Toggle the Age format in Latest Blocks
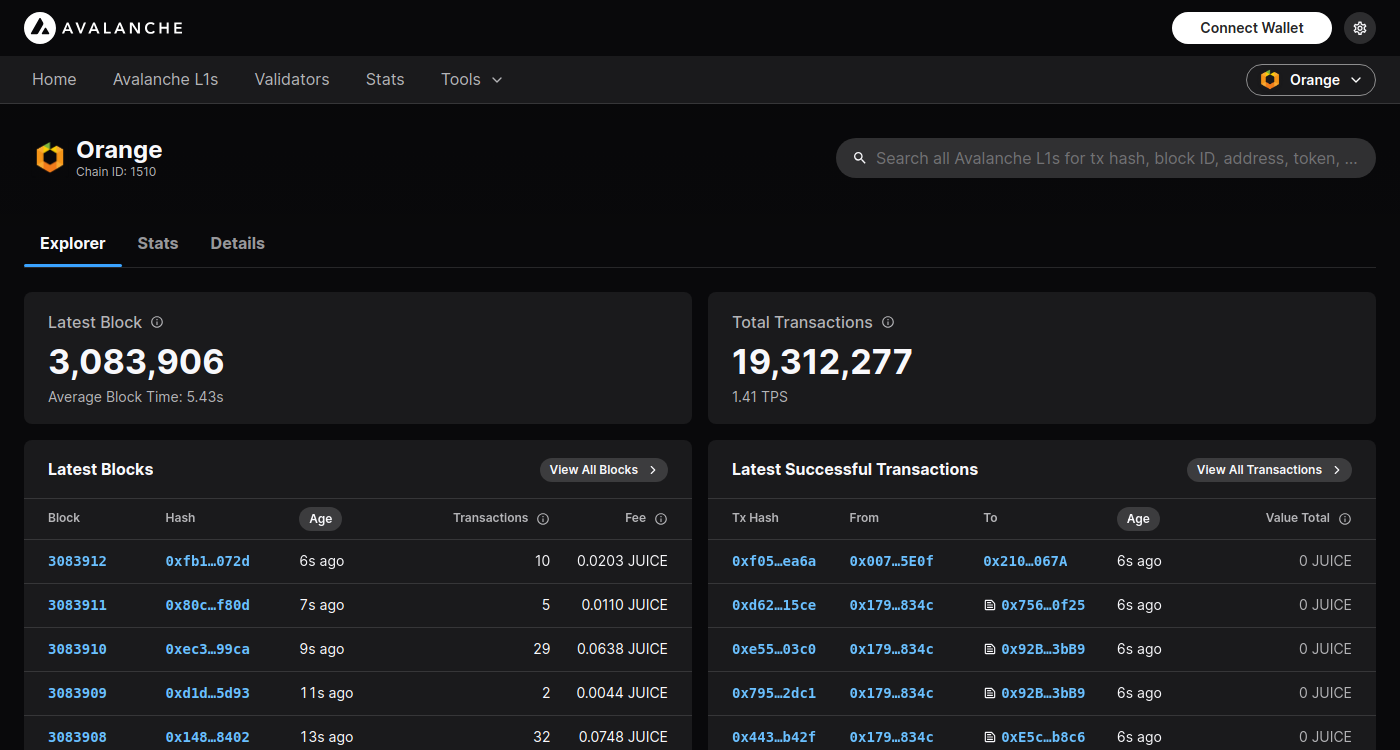This screenshot has height=750, width=1400. point(320,519)
